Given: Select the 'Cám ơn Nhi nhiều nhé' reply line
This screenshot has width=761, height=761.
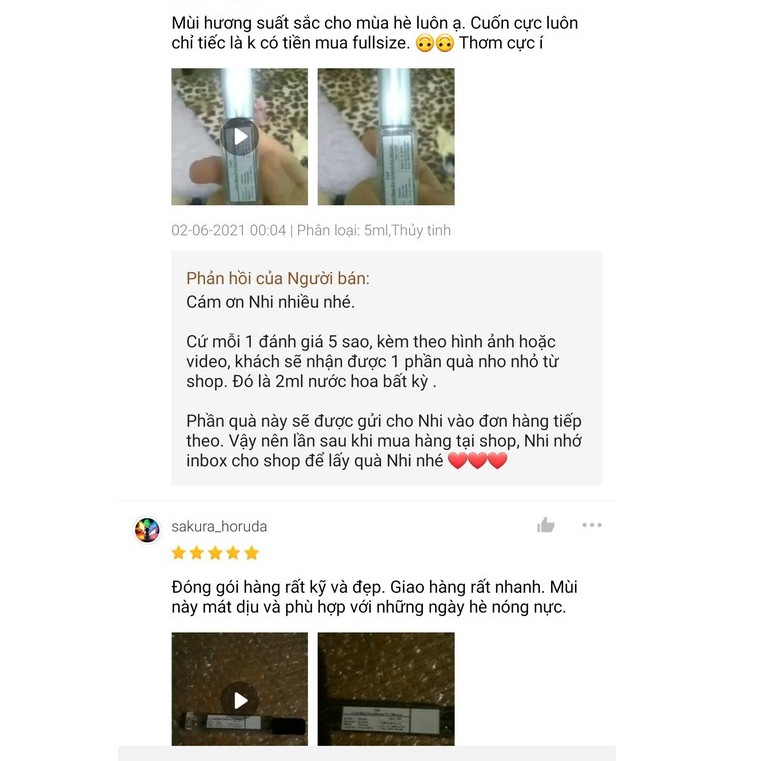Looking at the screenshot, I should (270, 302).
